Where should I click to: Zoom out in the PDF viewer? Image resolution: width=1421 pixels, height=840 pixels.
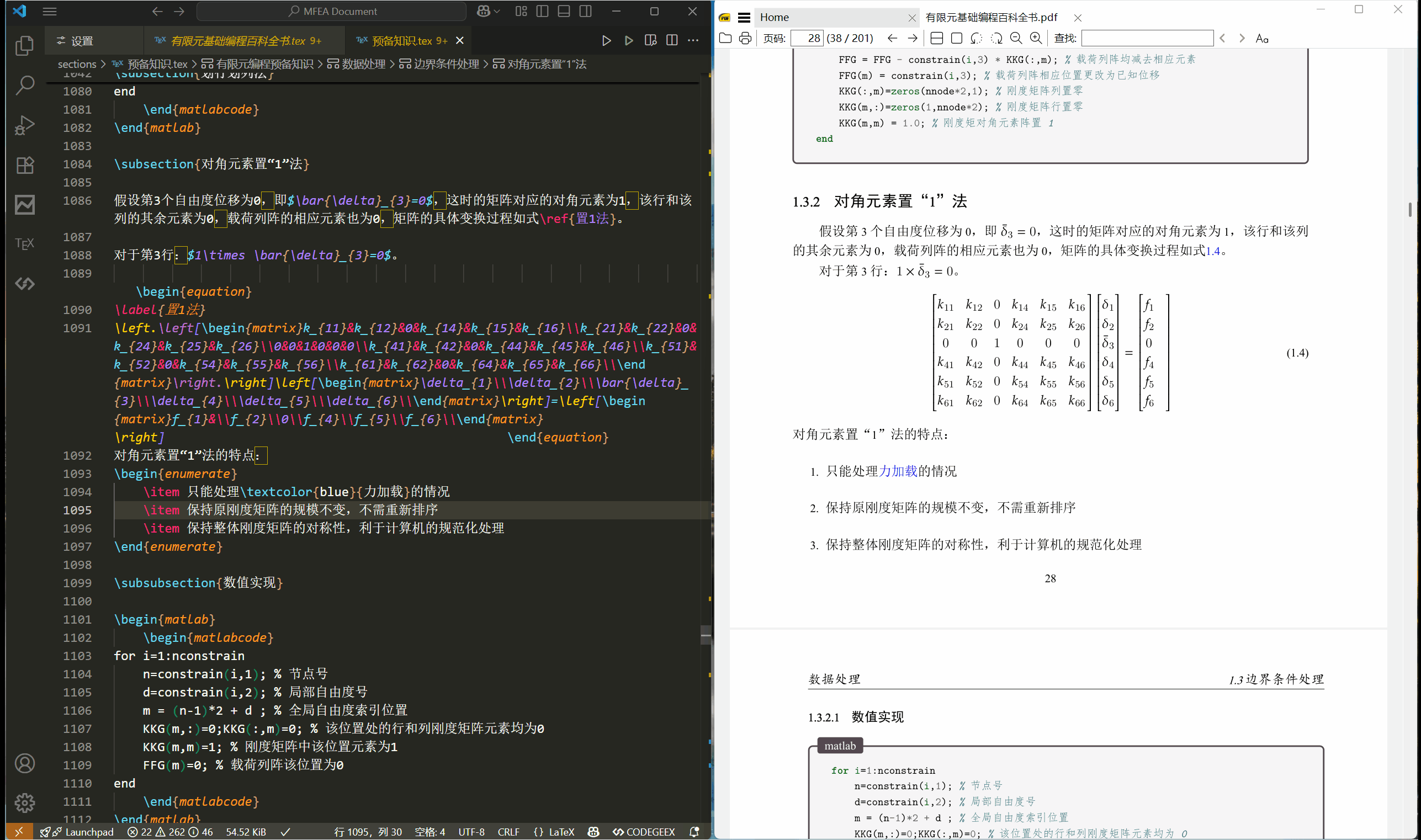click(x=1016, y=39)
